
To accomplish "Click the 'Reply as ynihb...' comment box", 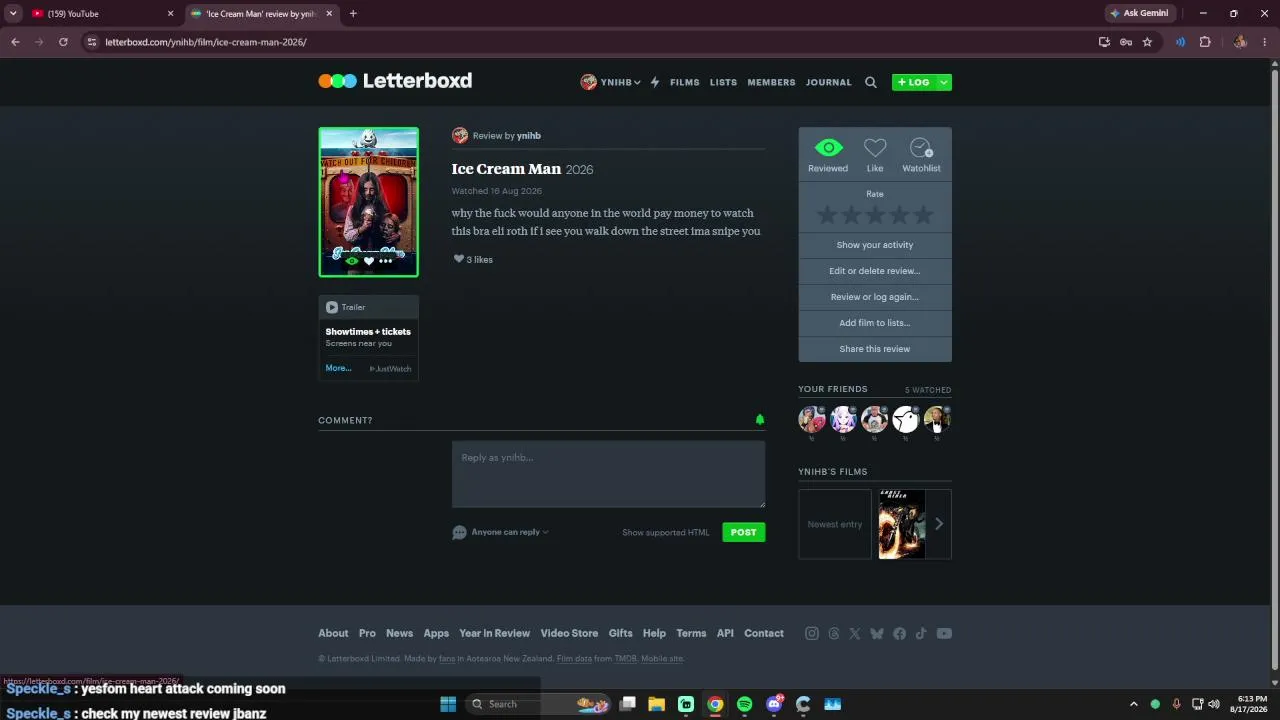I will (x=608, y=474).
